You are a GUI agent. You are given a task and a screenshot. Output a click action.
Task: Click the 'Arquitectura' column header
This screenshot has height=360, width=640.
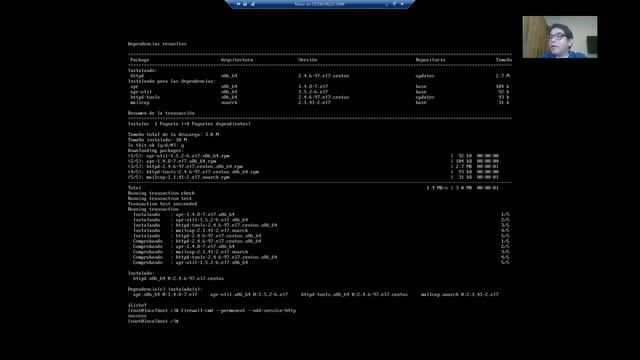click(237, 60)
